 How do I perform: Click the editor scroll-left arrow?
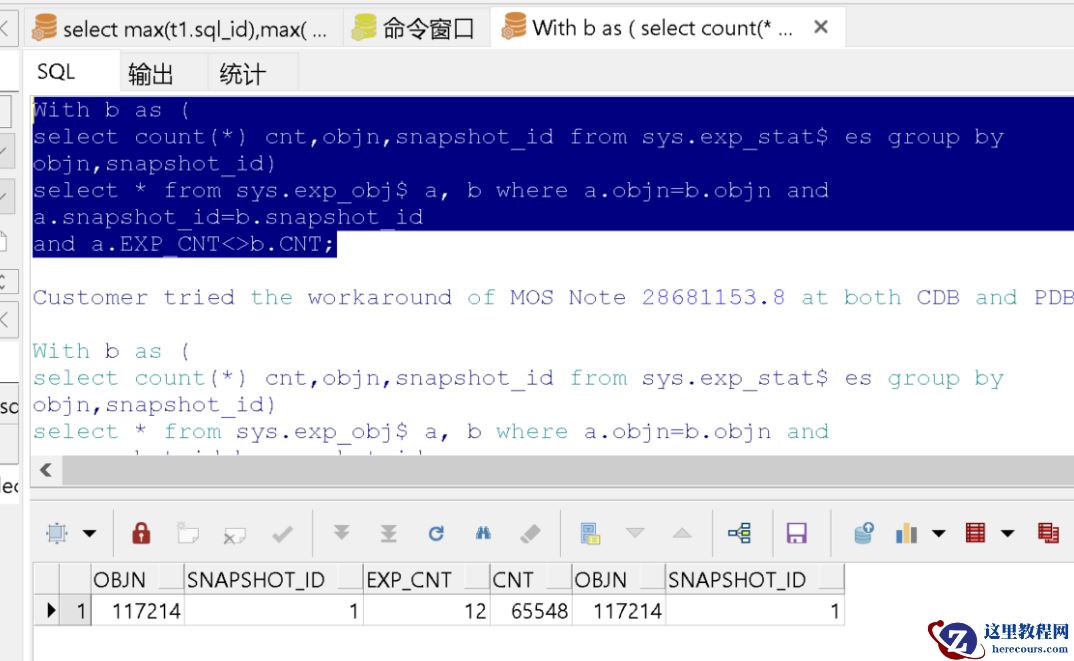point(46,470)
